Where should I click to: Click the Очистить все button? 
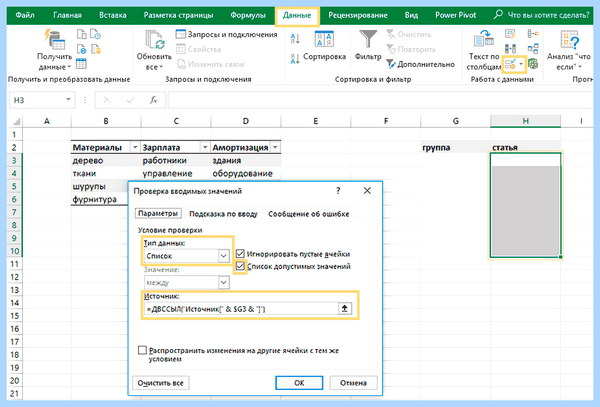[160, 383]
